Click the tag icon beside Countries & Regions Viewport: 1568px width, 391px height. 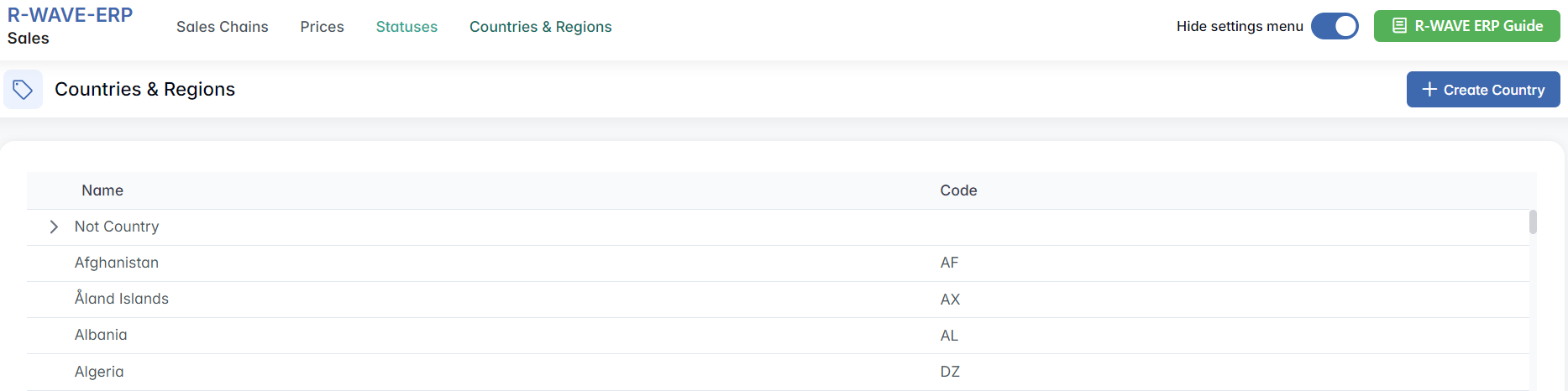(23, 90)
